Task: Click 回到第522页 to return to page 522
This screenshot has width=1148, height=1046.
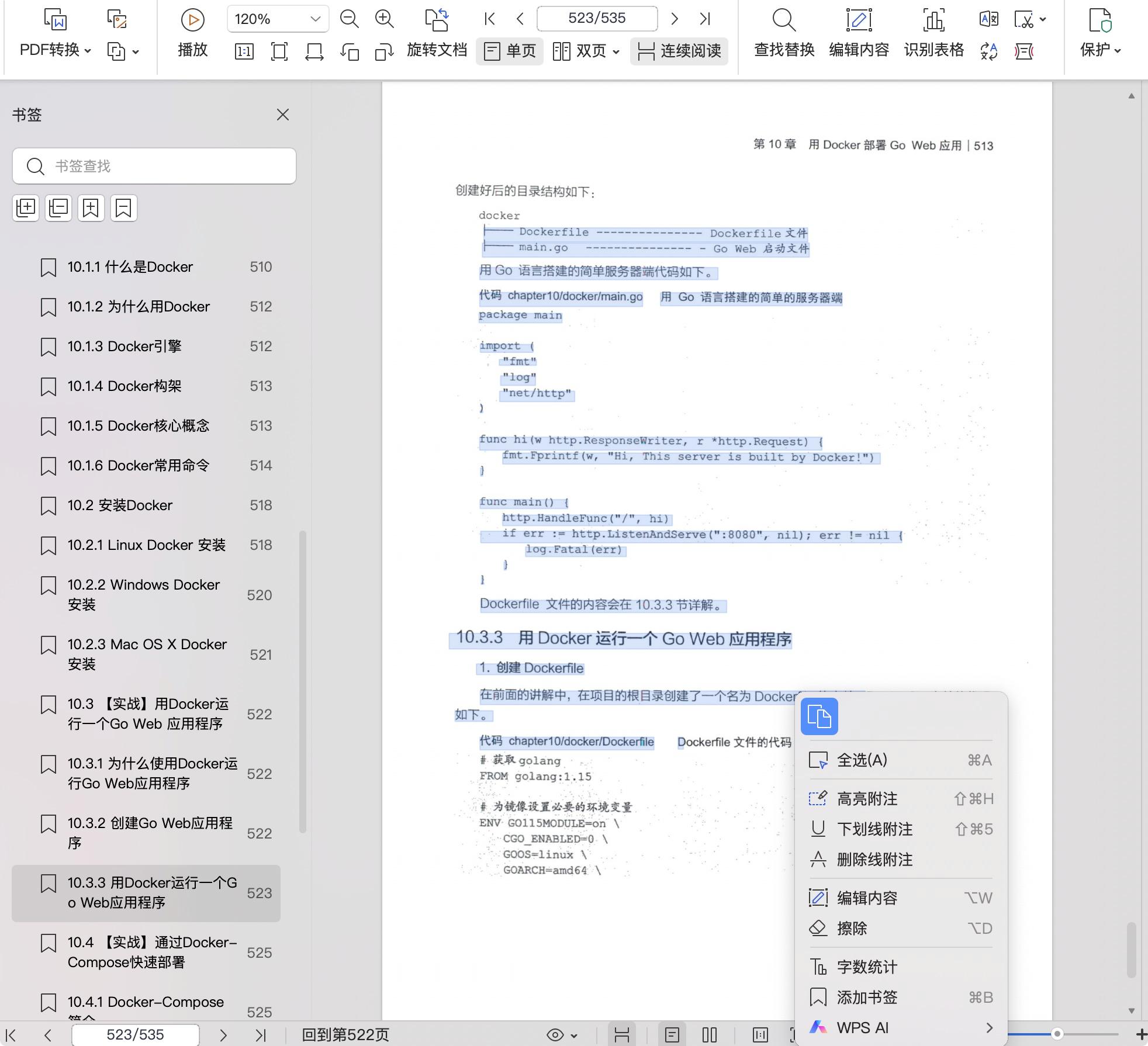Action: (x=345, y=1035)
